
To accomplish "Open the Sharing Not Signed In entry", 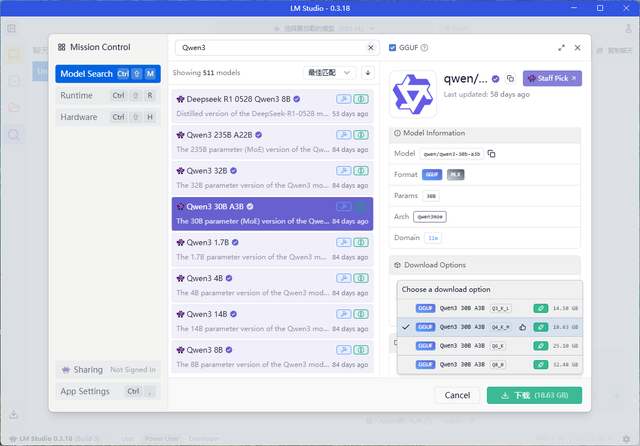I will click(x=108, y=370).
